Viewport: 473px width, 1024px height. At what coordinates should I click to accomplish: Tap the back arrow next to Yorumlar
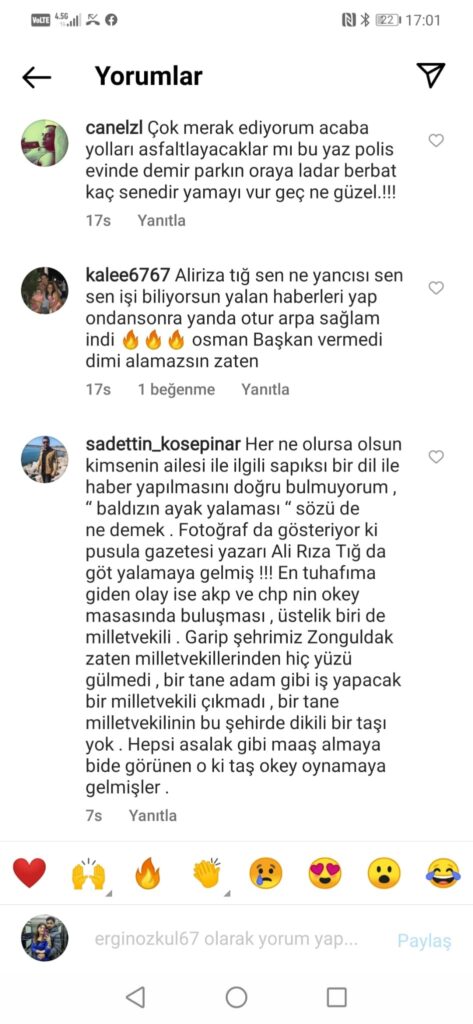(x=37, y=77)
